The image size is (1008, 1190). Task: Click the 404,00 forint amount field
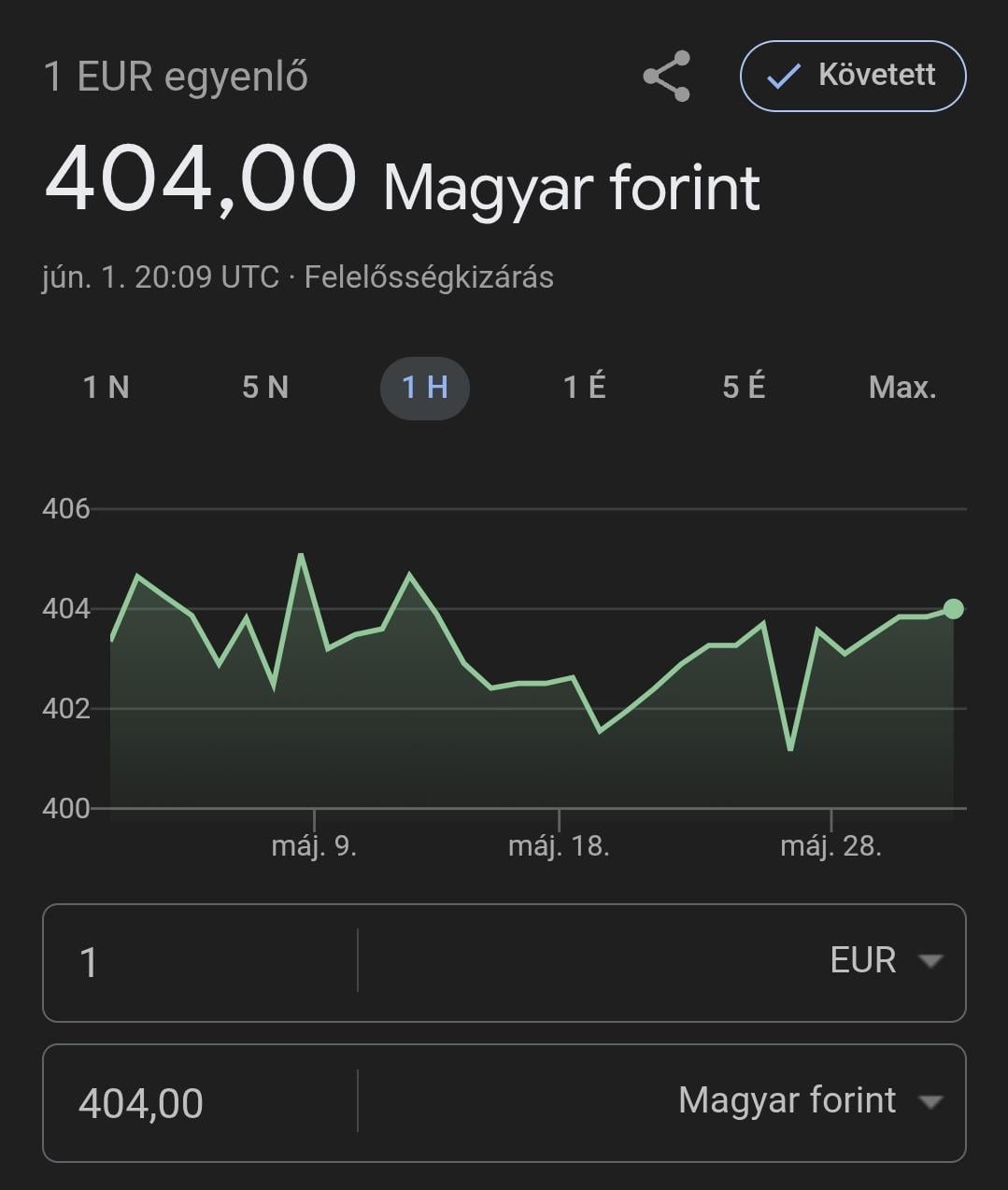click(200, 1102)
